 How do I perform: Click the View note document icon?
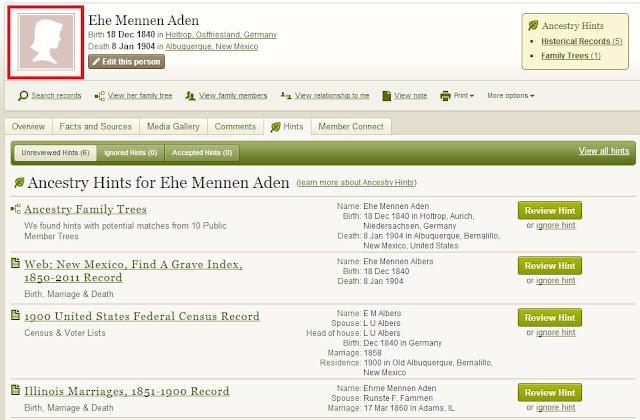pyautogui.click(x=386, y=96)
